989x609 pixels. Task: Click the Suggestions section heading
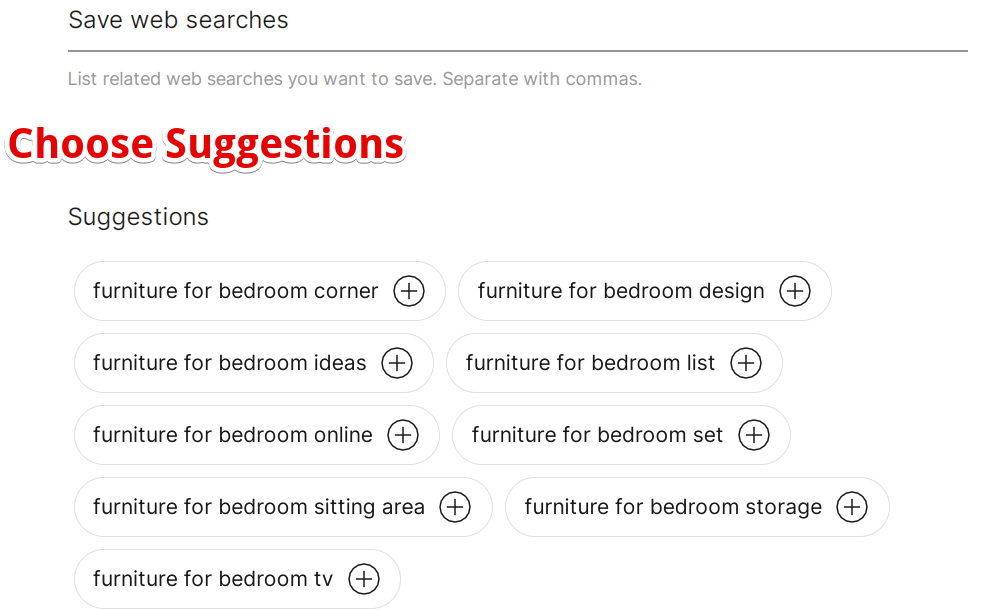point(138,217)
